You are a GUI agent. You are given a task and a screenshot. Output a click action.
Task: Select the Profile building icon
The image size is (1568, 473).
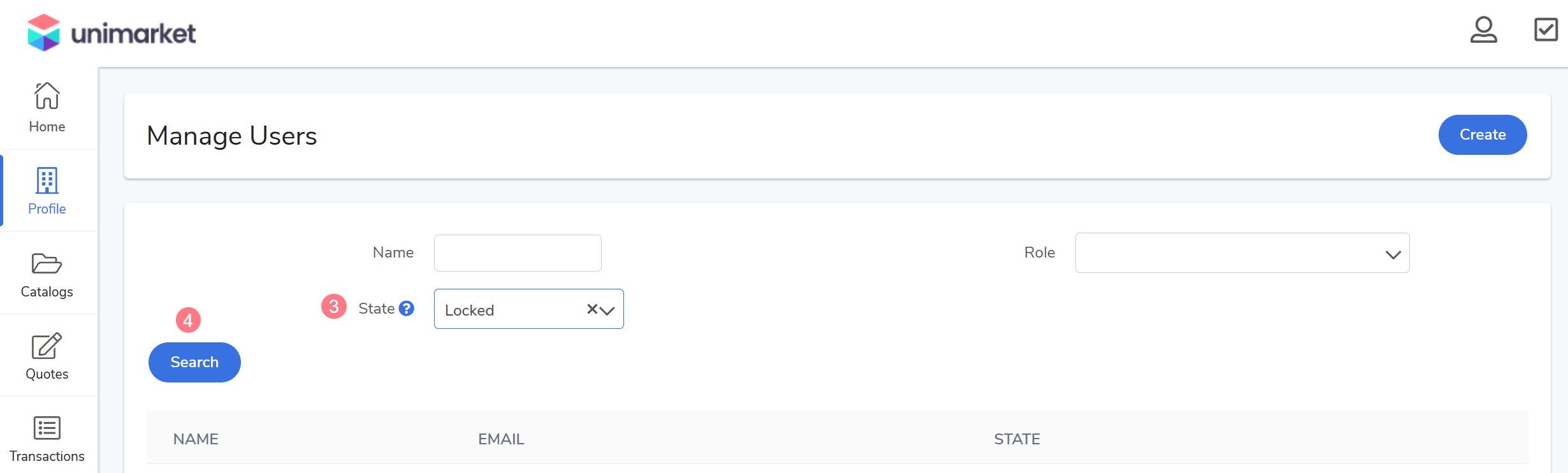pyautogui.click(x=47, y=180)
